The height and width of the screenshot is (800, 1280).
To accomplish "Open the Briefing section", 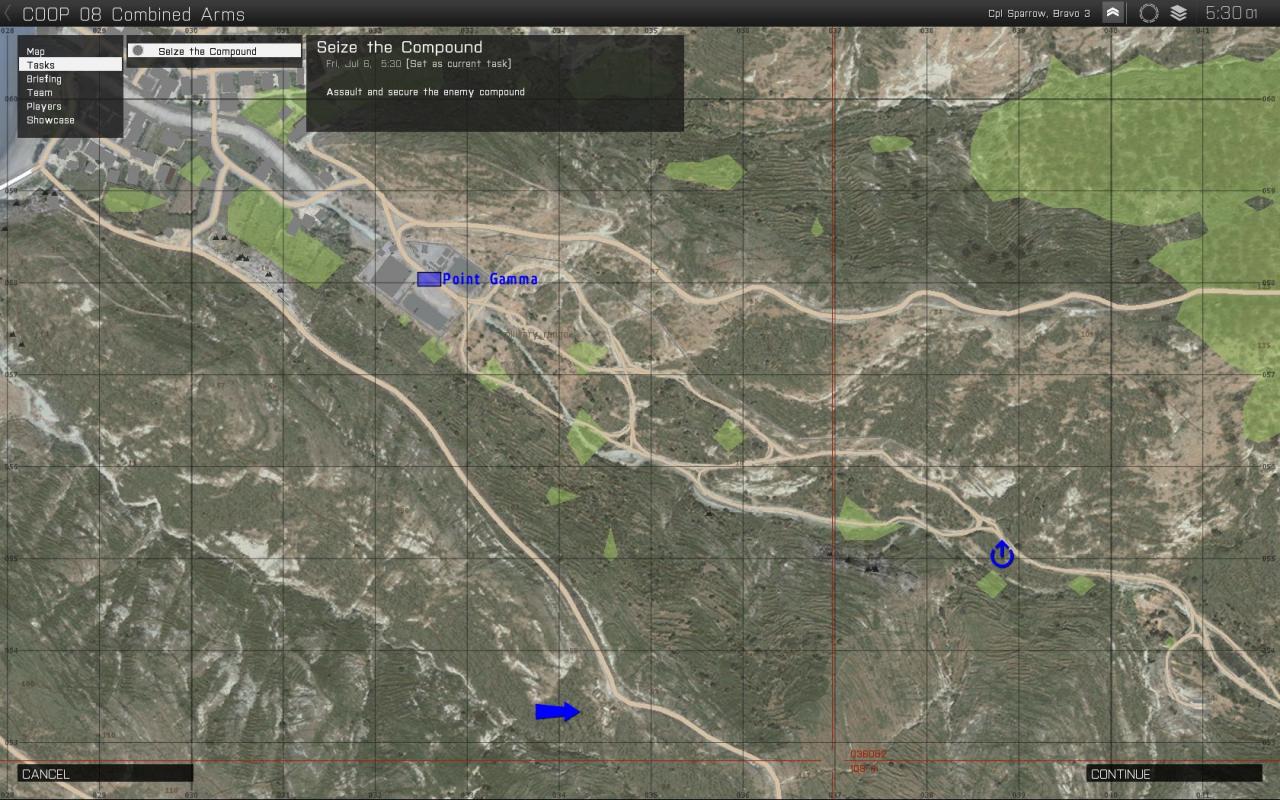I will pos(70,78).
